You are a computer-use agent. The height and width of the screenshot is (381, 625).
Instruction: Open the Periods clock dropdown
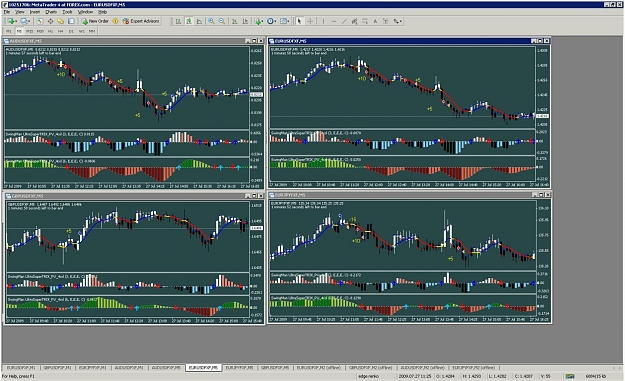271,22
